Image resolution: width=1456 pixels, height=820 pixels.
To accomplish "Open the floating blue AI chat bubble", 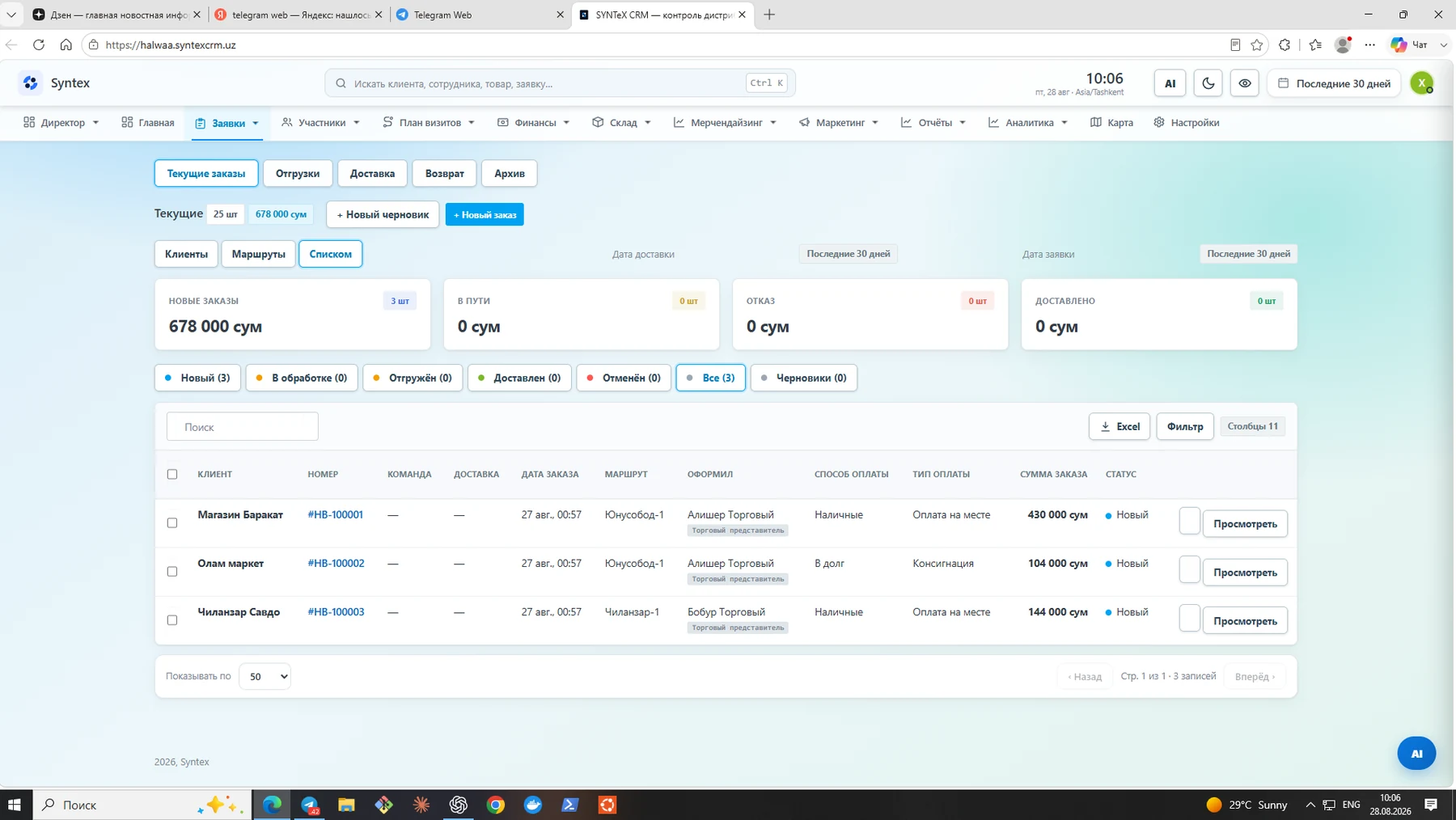I will [x=1416, y=753].
